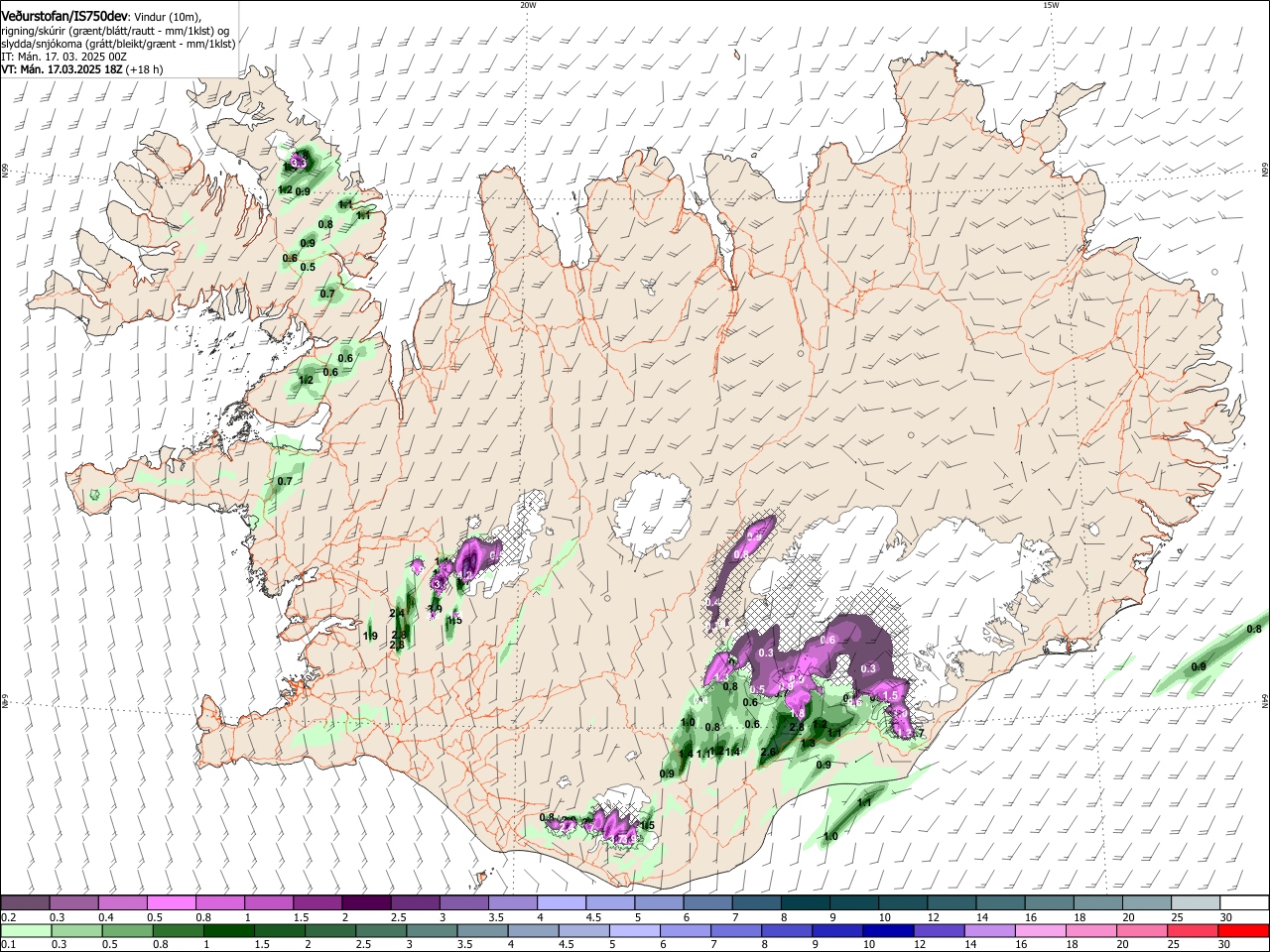Click the '20W' longitude label

click(528, 5)
